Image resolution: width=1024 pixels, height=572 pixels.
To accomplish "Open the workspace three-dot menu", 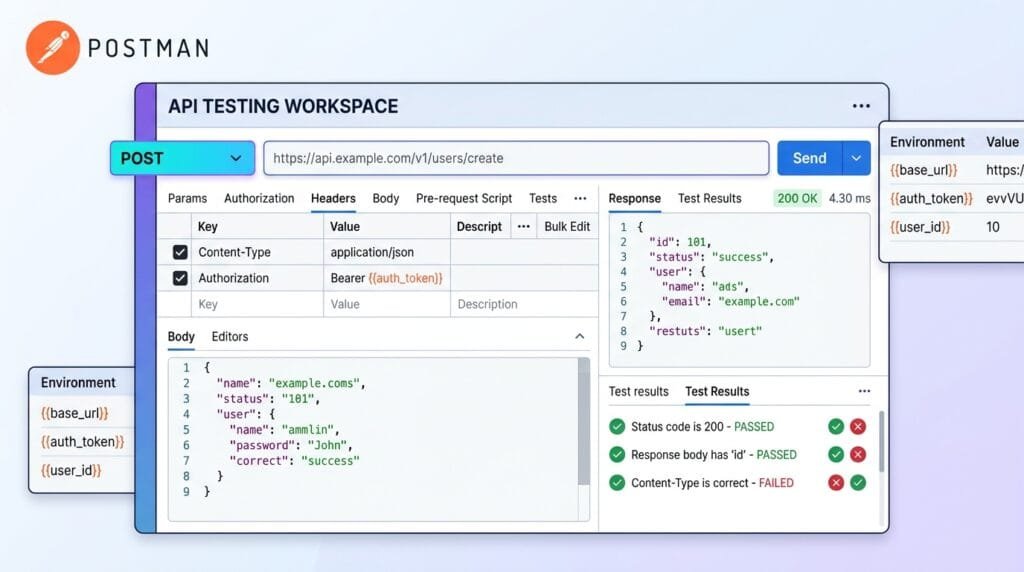I will point(861,106).
